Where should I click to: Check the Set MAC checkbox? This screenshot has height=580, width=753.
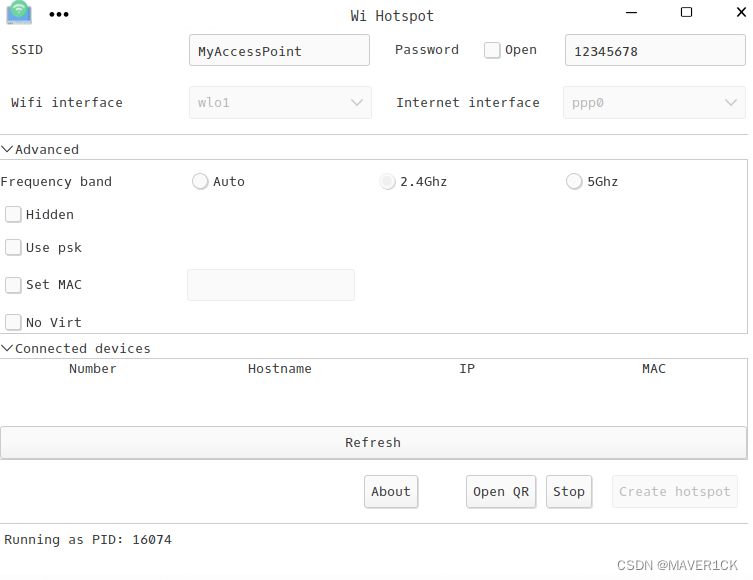click(x=13, y=285)
